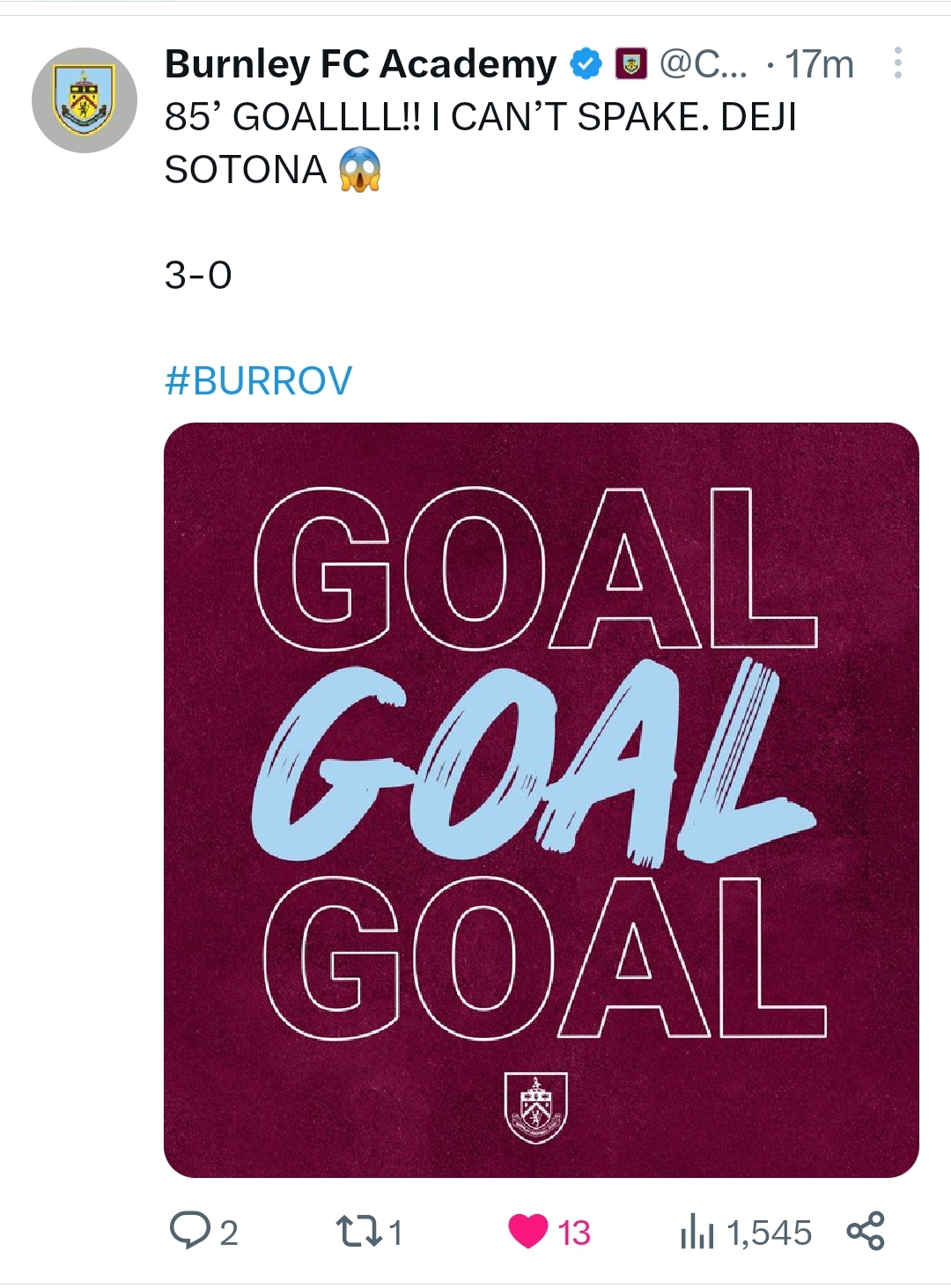Click the reply speech bubble icon

[x=188, y=1231]
